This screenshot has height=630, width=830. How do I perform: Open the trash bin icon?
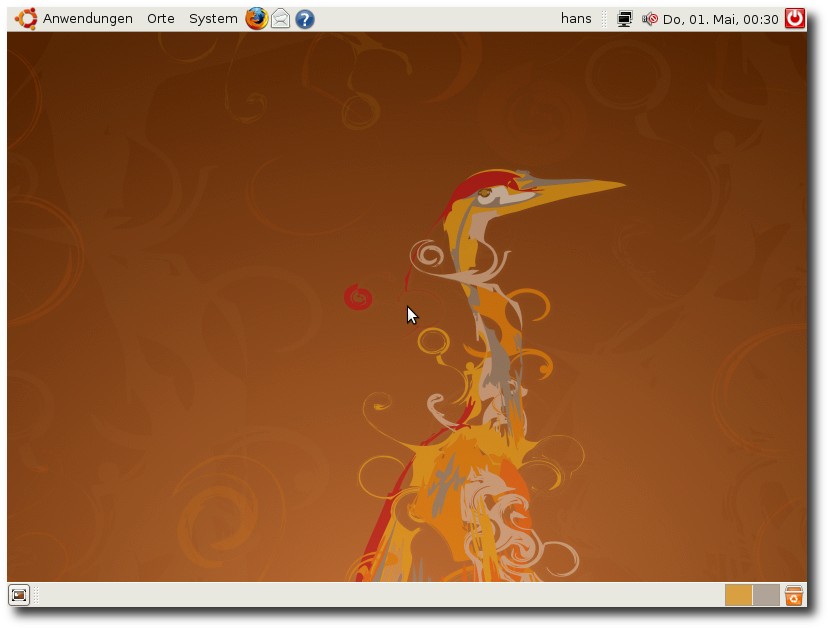coord(794,595)
